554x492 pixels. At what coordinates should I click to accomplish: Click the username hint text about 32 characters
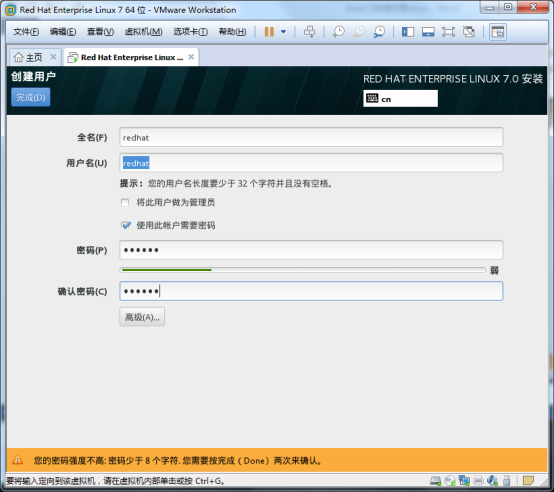(226, 183)
